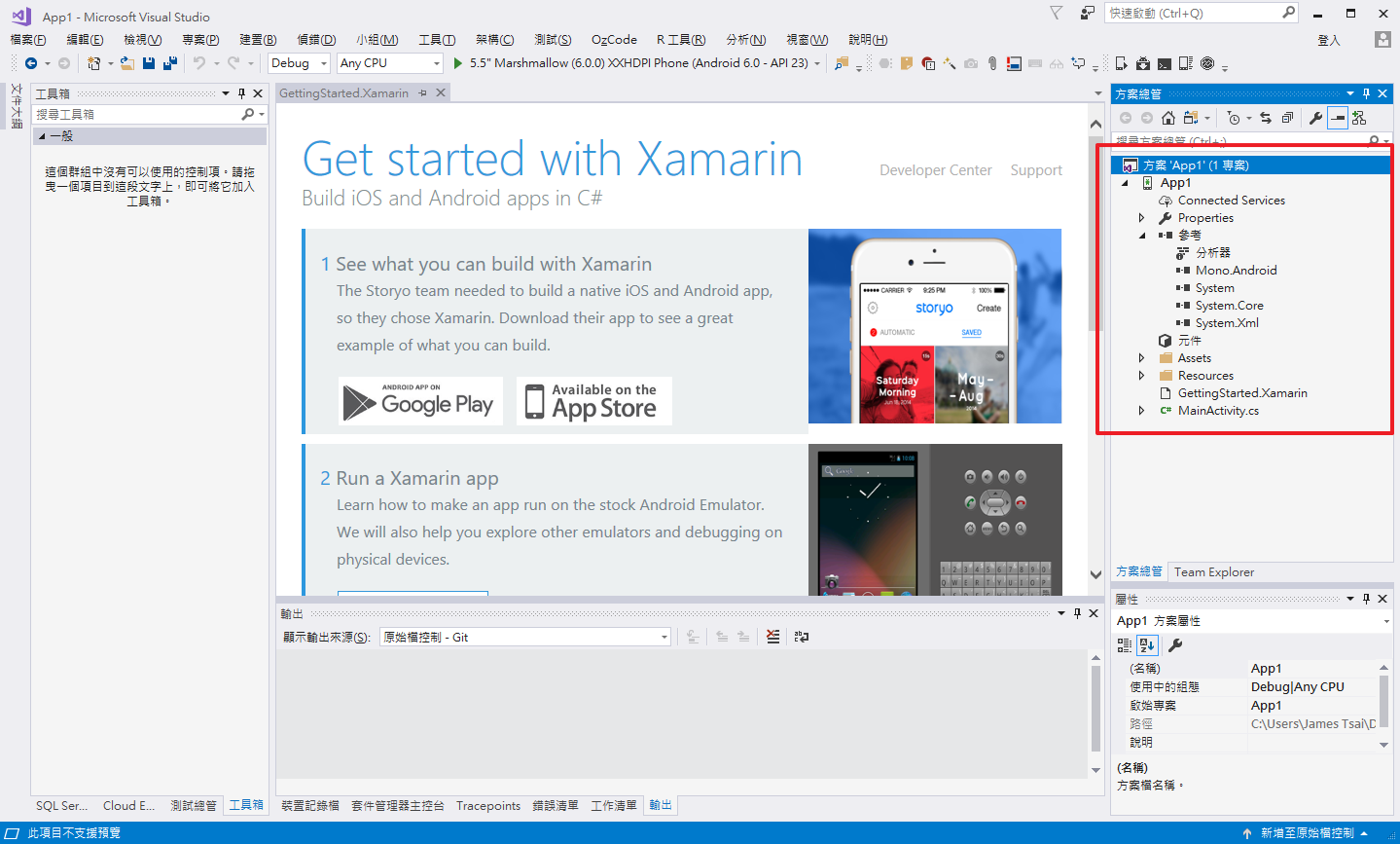Open the Support link
Viewport: 1400px width, 844px height.
pyautogui.click(x=1036, y=170)
